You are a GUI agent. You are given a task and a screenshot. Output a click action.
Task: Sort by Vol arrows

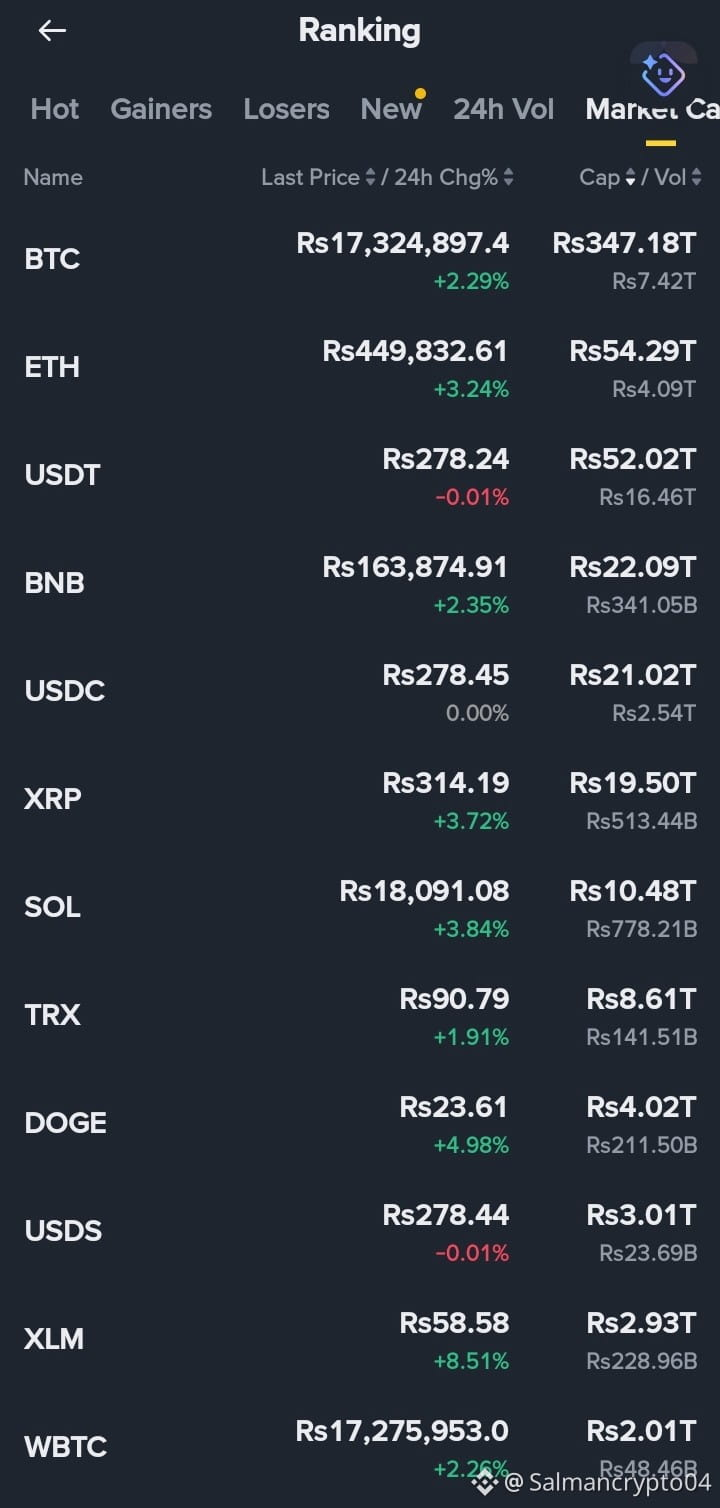[696, 178]
